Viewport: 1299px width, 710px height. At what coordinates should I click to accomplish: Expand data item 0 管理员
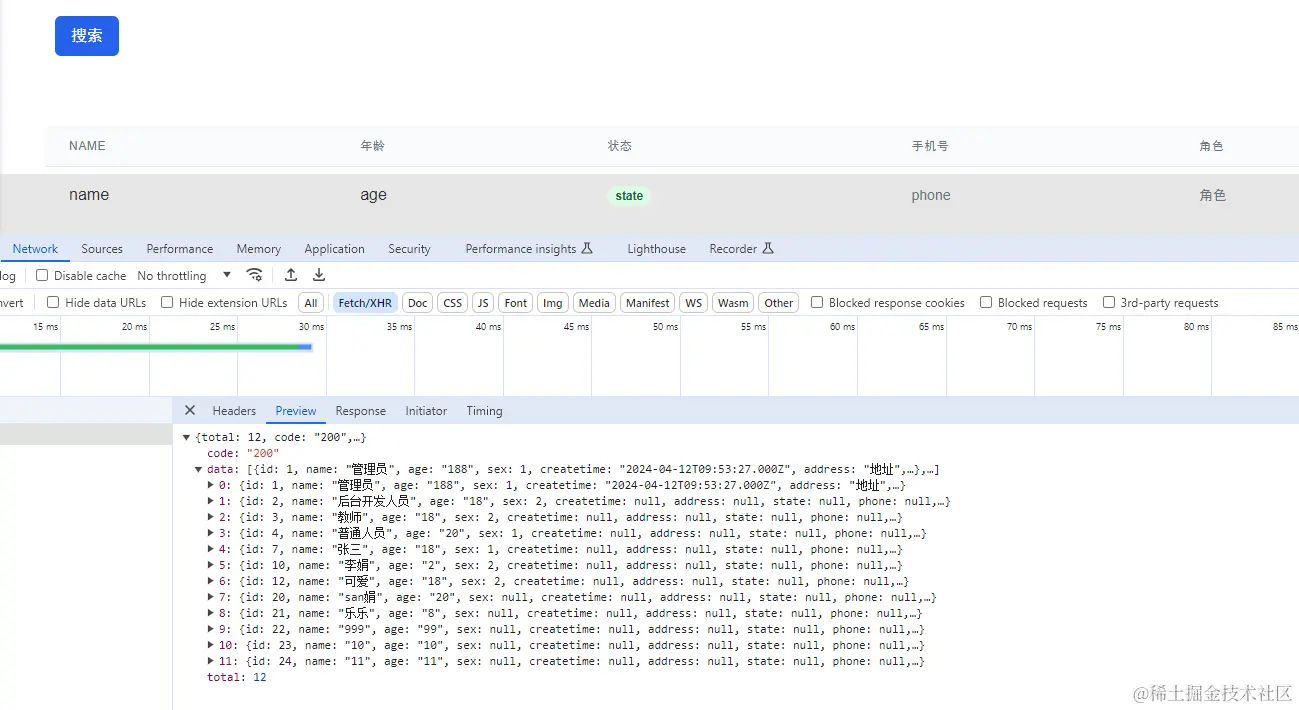211,486
